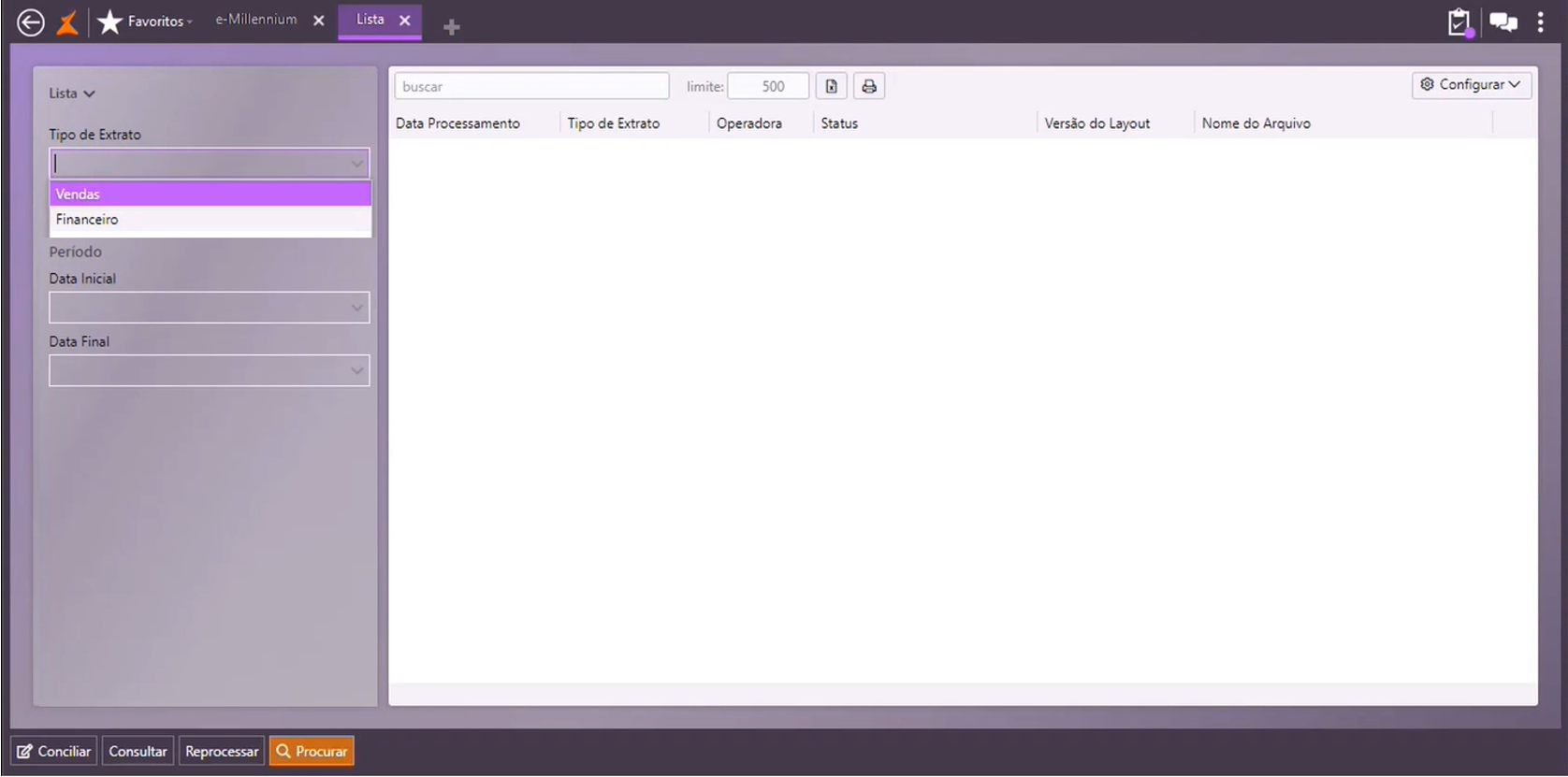The image size is (1568, 777).
Task: Sort by Data Processamento column header
Action: coord(457,123)
